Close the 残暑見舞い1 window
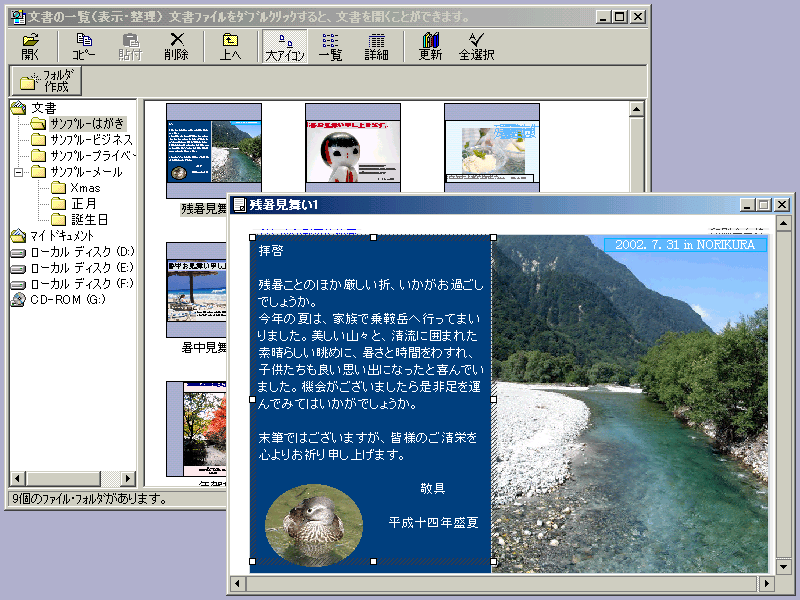Image resolution: width=800 pixels, height=600 pixels. [782, 205]
